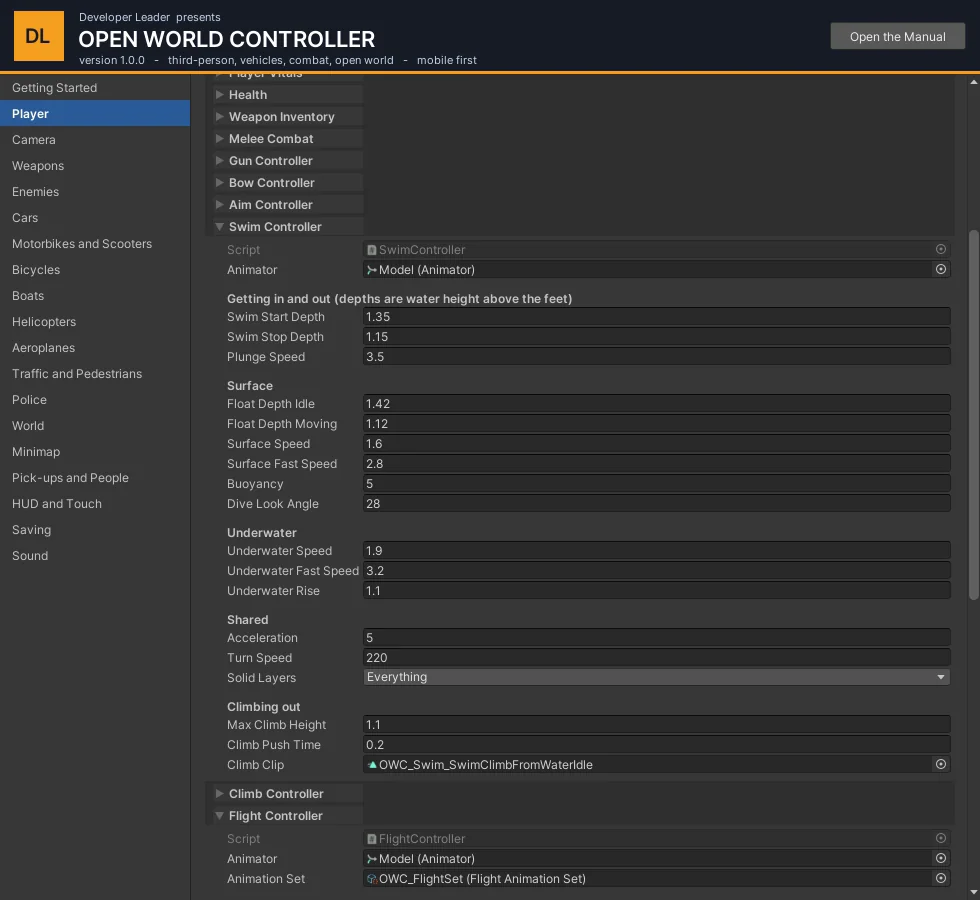The width and height of the screenshot is (980, 900).
Task: Click the Open the Manual button
Action: coord(898,36)
